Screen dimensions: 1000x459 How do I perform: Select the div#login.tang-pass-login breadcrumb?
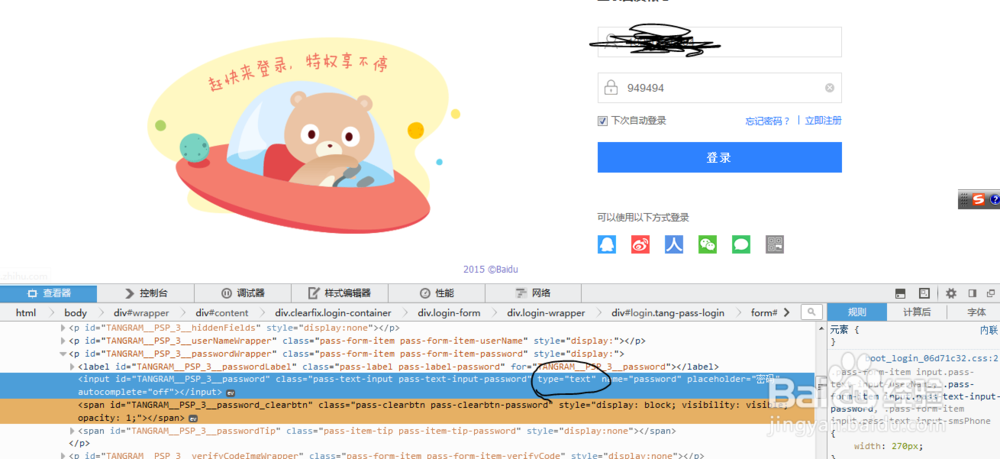coord(667,312)
